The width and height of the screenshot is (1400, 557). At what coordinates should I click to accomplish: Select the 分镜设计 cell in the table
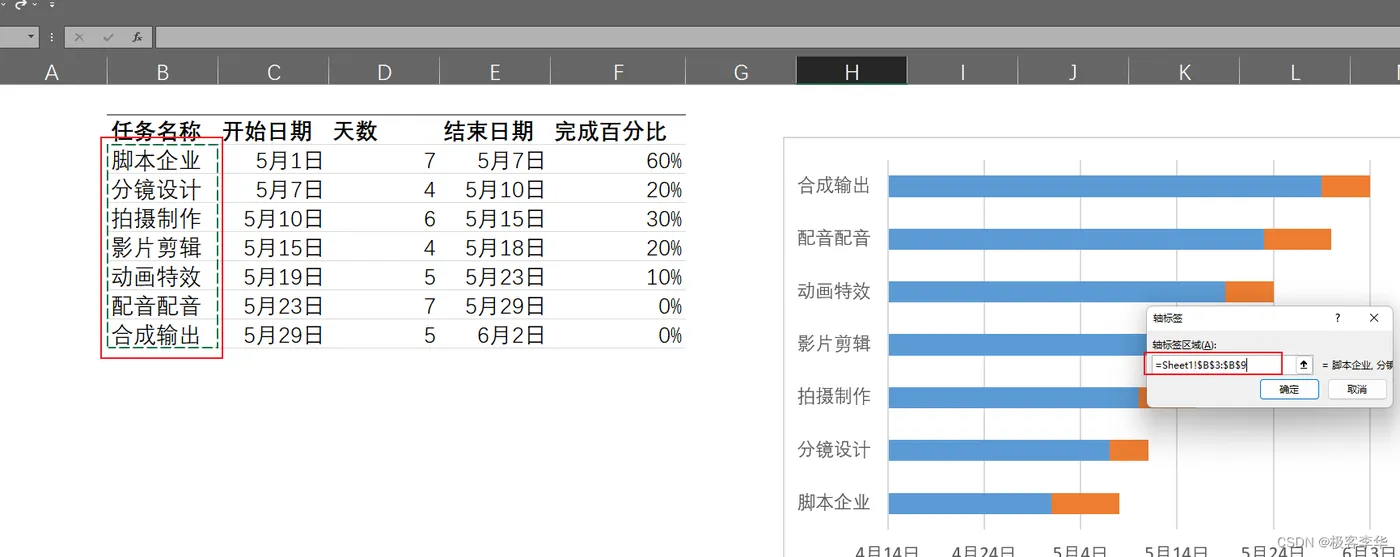coord(162,189)
